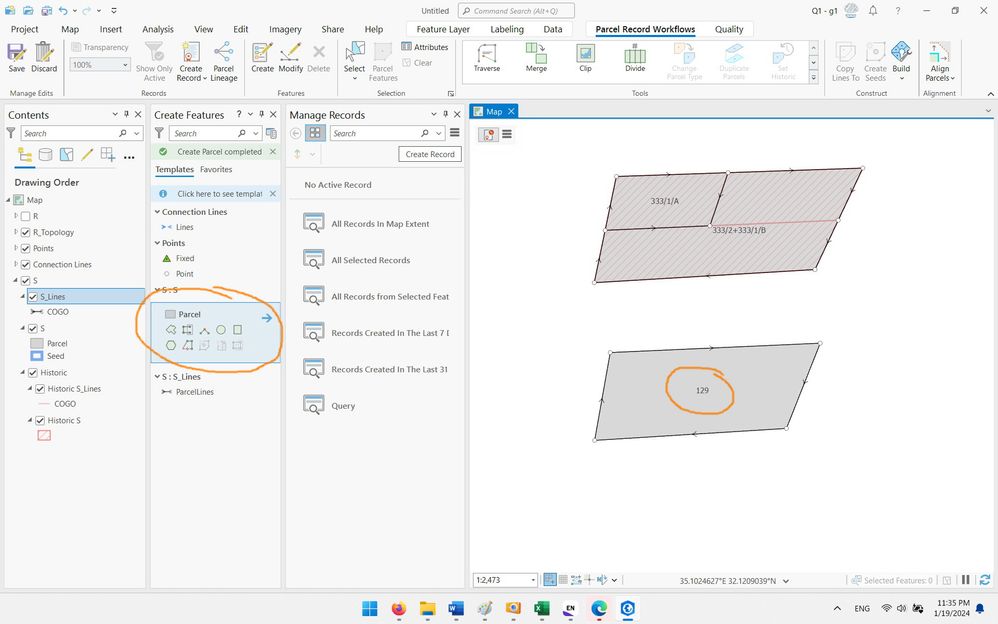Switch Contents to List By Selection
The image size is (998, 624).
[x=66, y=155]
